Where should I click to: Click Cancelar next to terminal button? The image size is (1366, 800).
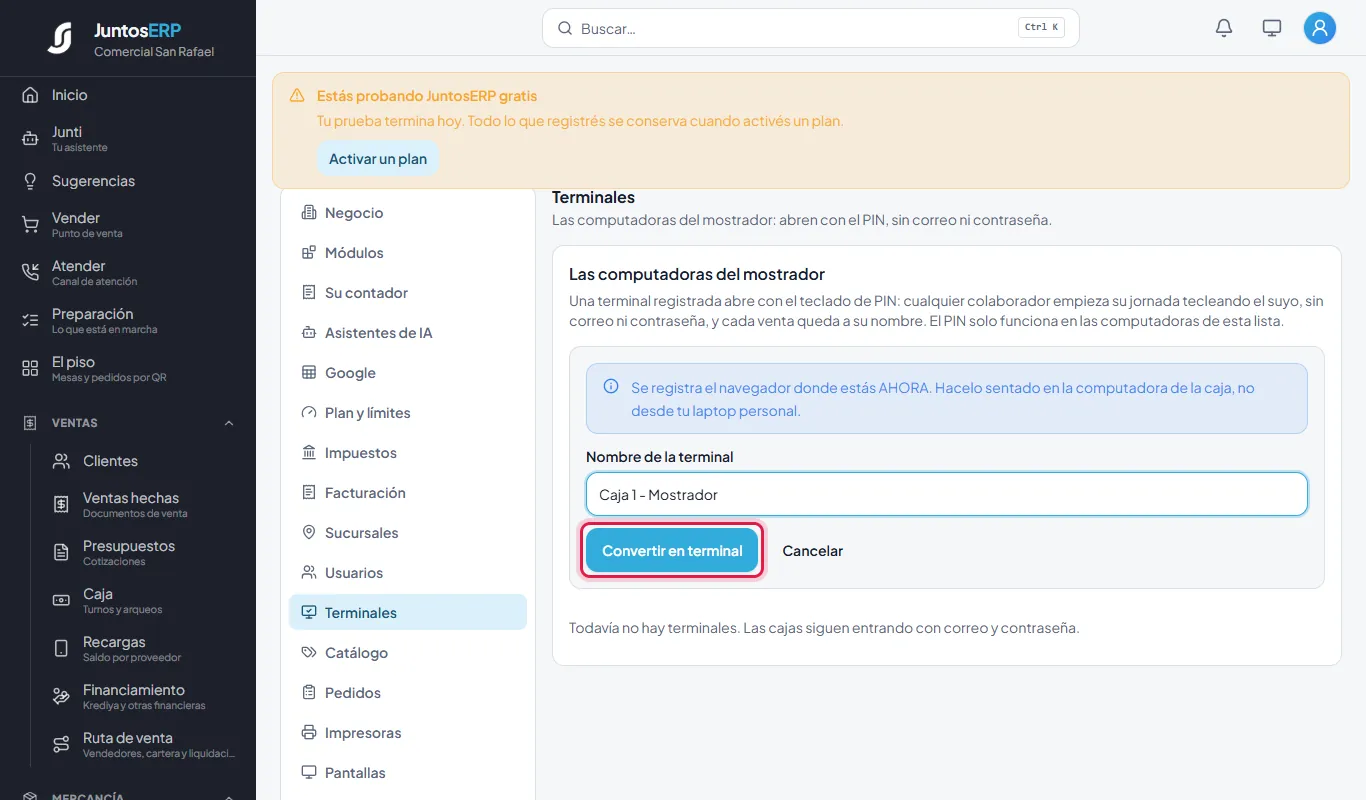(812, 551)
